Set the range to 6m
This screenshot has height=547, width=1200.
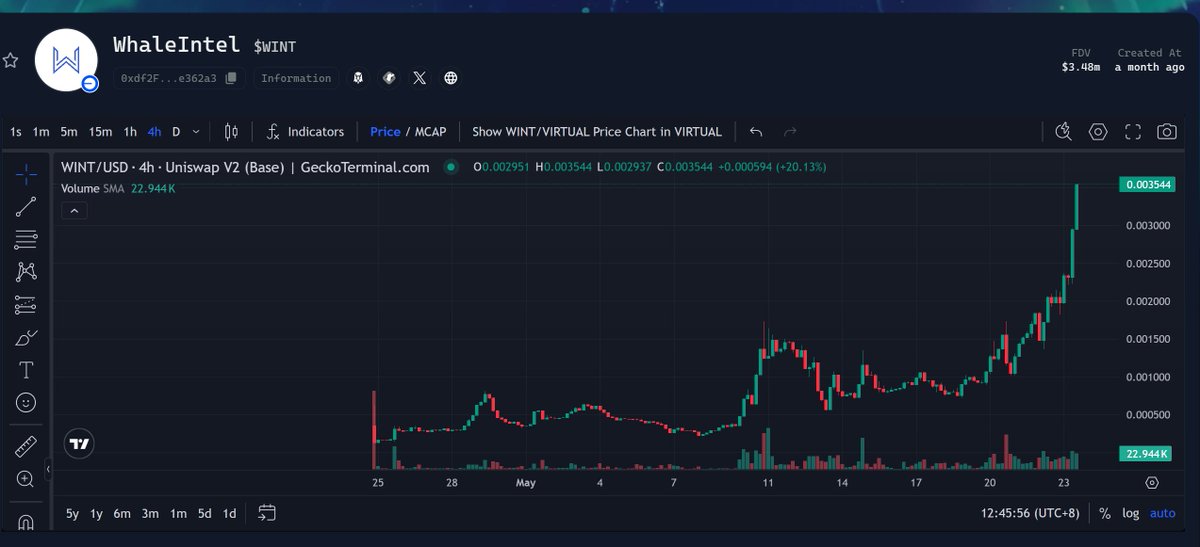[122, 513]
